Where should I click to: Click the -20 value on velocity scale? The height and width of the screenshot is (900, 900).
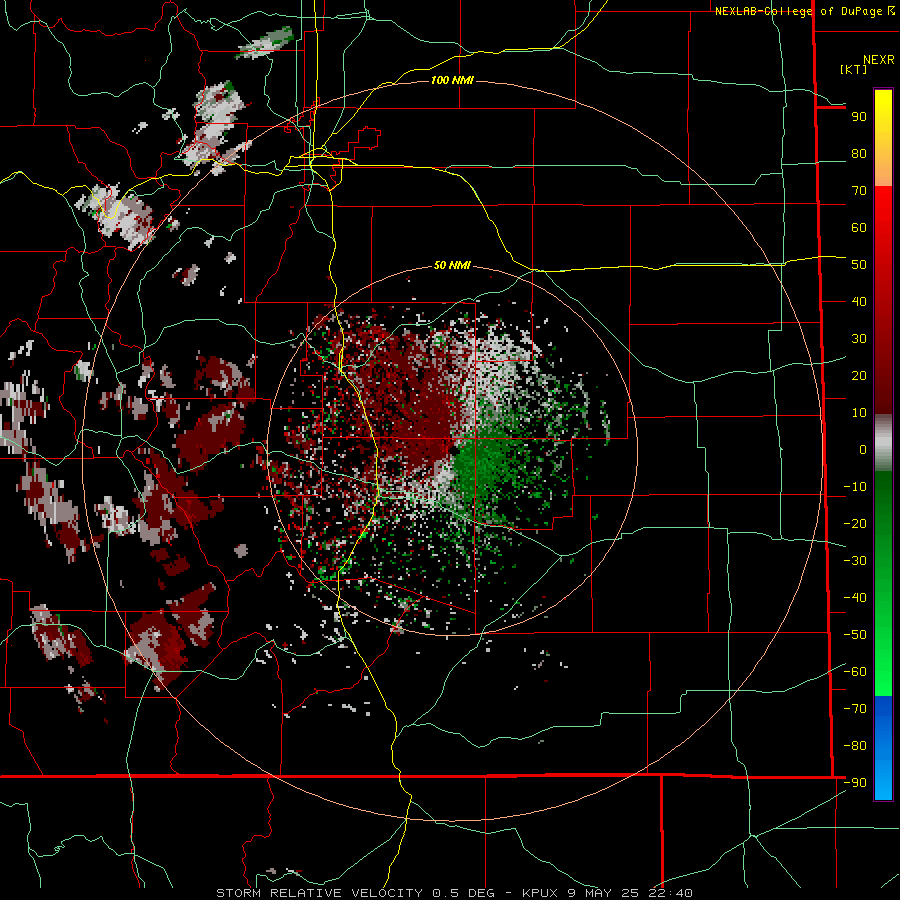[855, 524]
